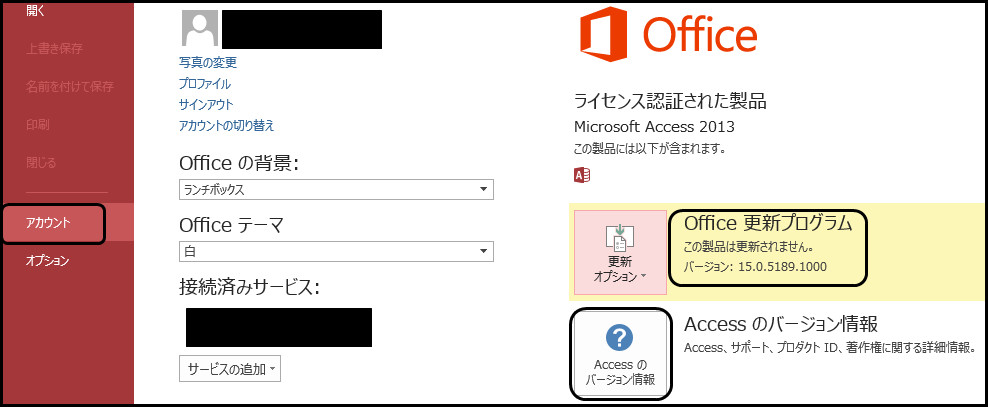Image resolution: width=988 pixels, height=407 pixels.
Task: Select 名前を付けて保存 in left menu
Action: [69, 86]
